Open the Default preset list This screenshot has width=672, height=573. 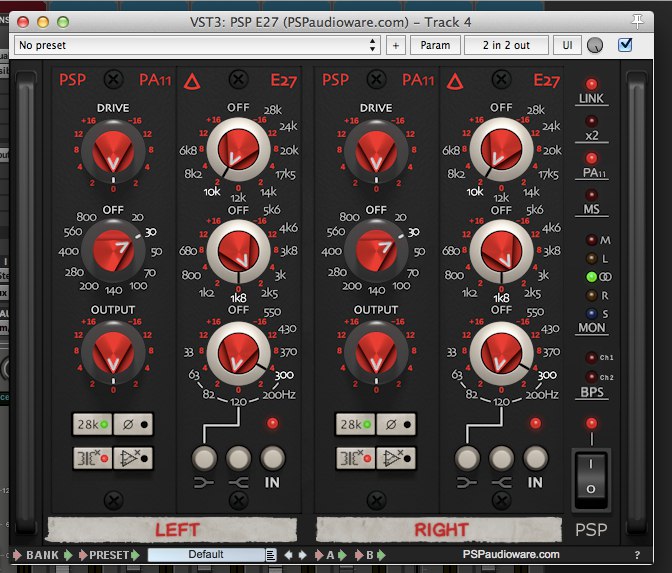(212, 554)
